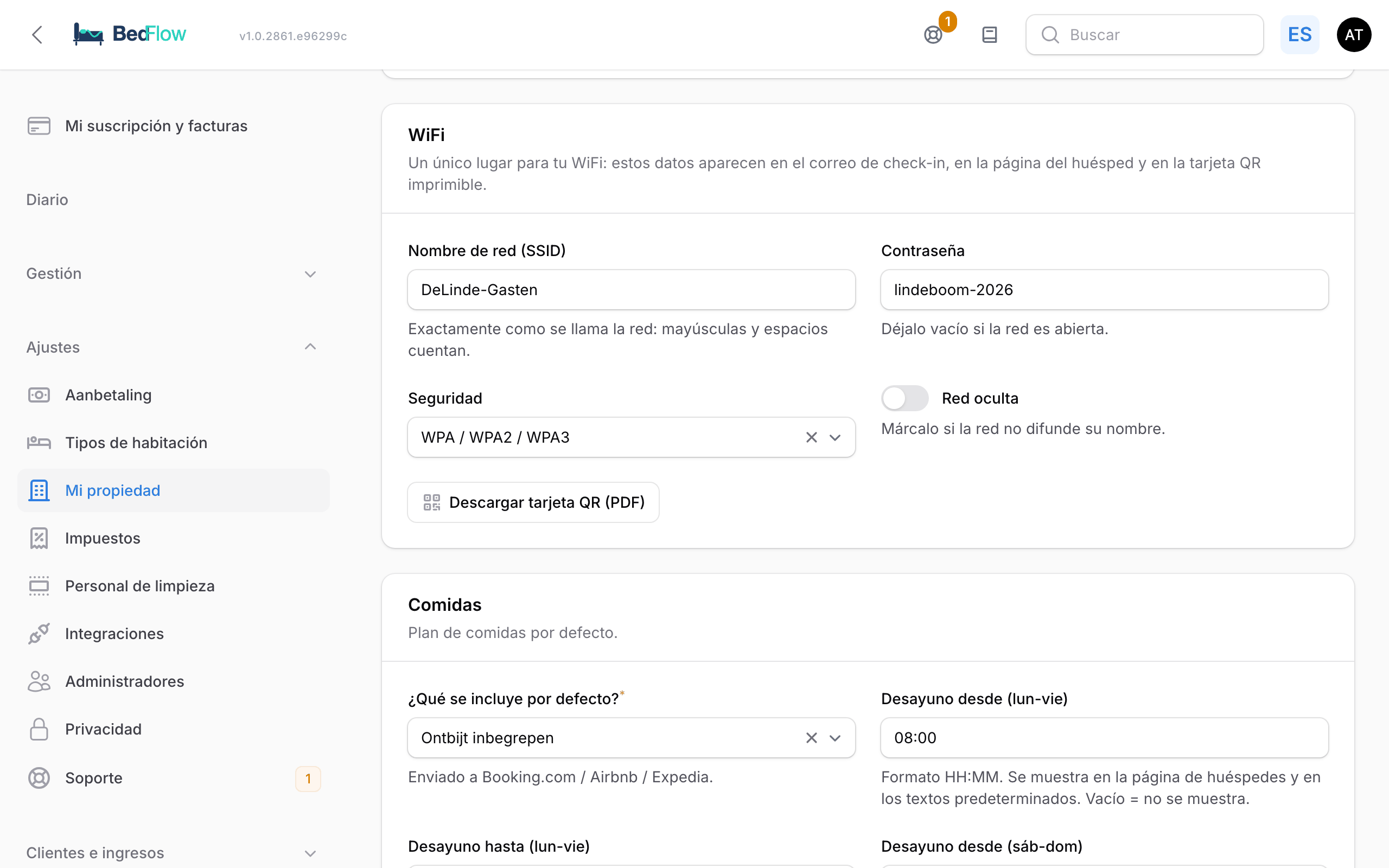Switch language via ES button
Viewport: 1389px width, 868px height.
[1299, 35]
